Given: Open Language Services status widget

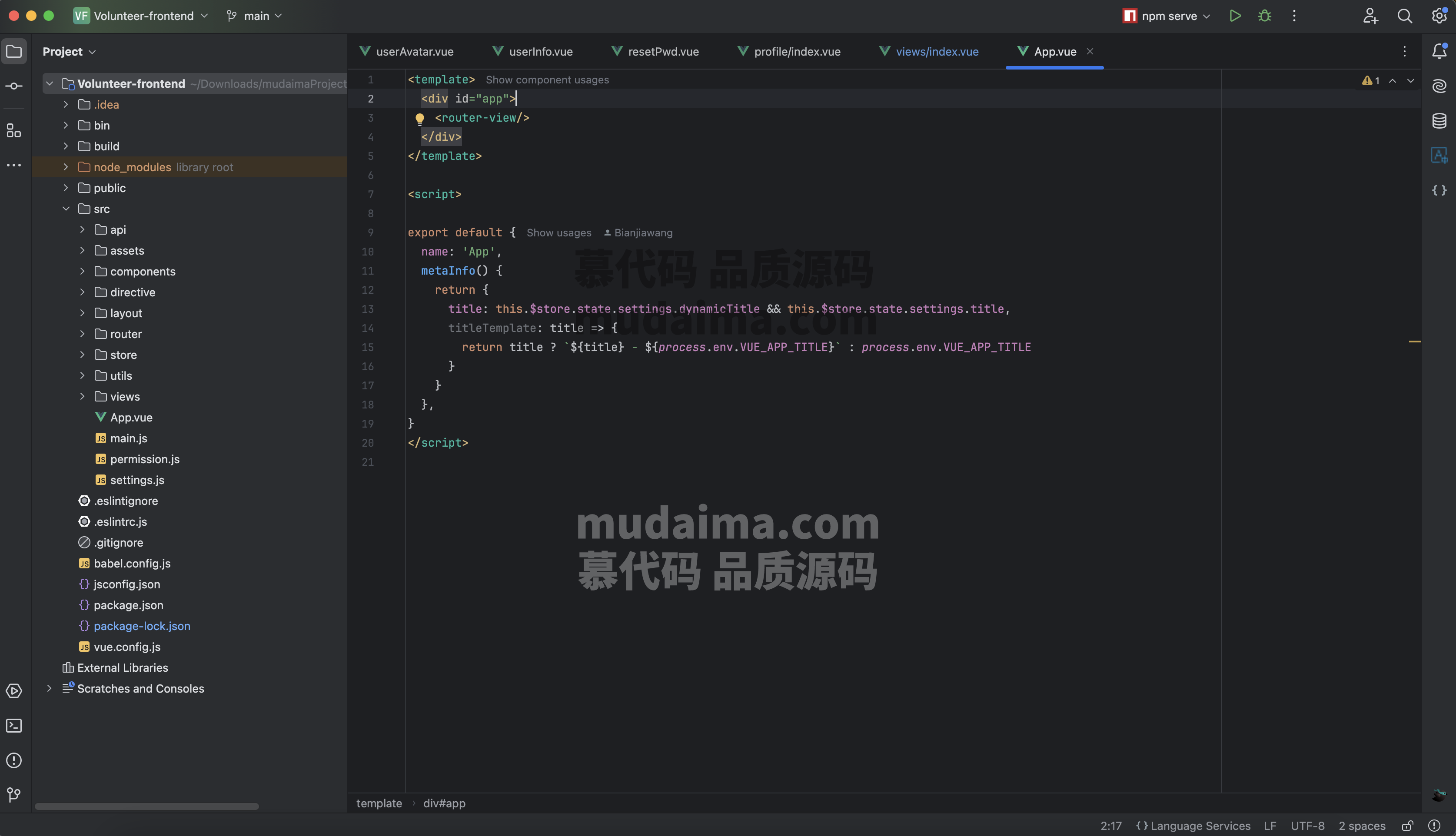Looking at the screenshot, I should [1193, 826].
